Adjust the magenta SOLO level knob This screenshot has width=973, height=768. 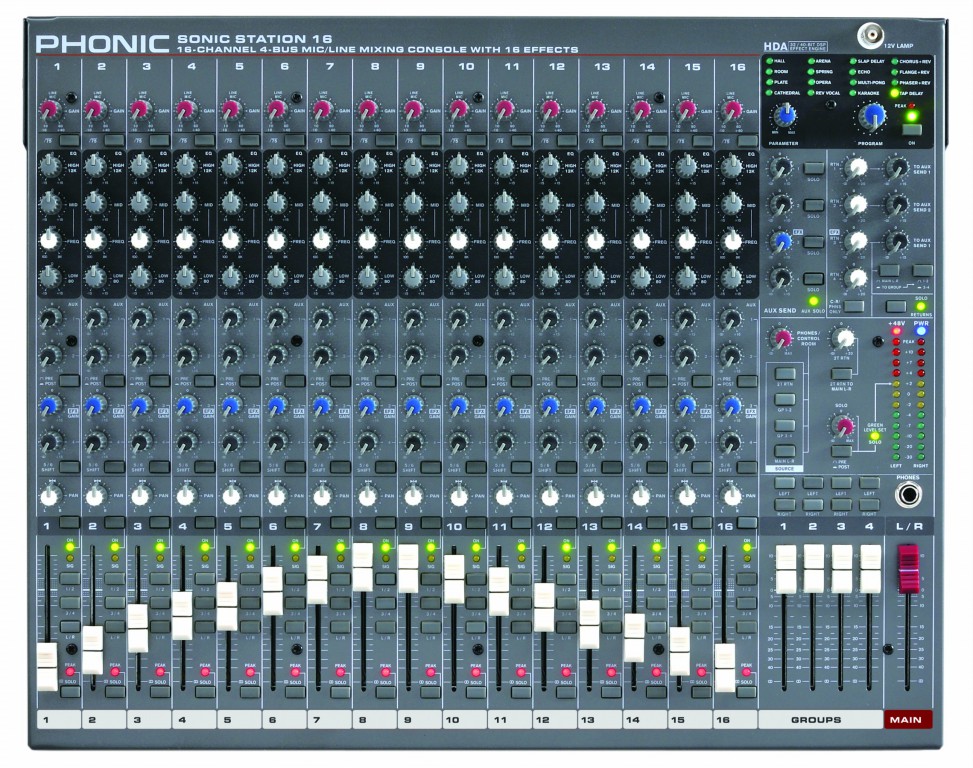tap(843, 426)
